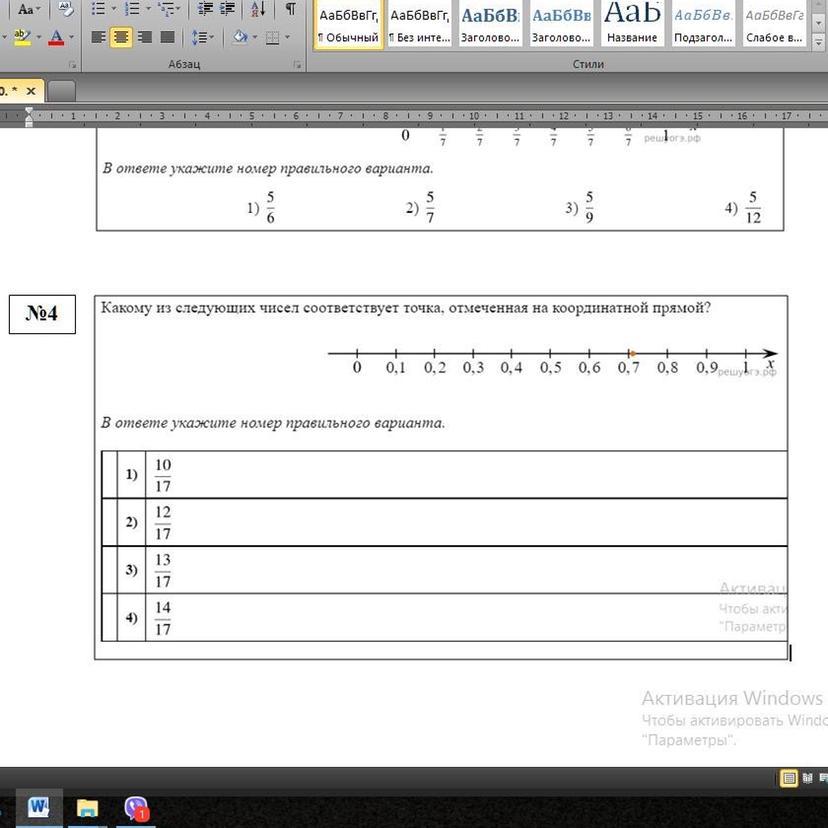Open the font group dialog launcher
This screenshot has height=828, width=828.
[x=72, y=64]
